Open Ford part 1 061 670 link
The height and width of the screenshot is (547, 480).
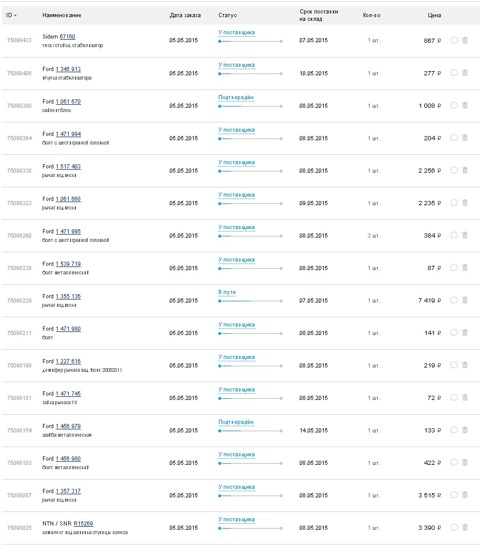pos(68,102)
